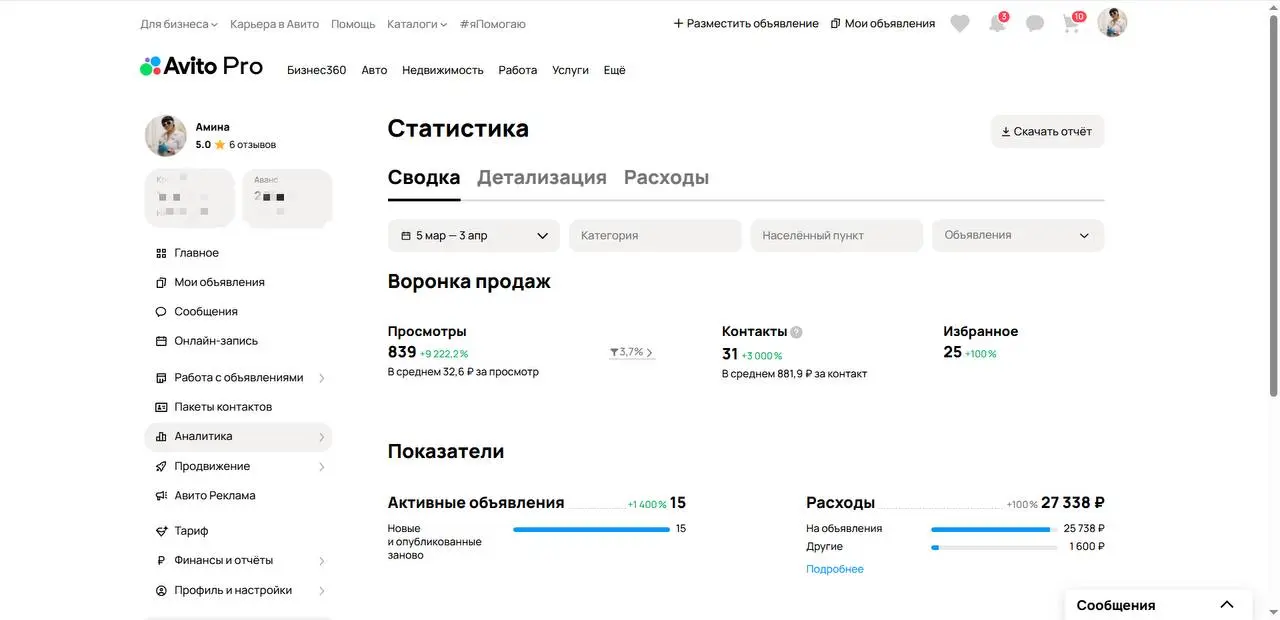Open the date range 5 мар — 3 апр dropdown
Screen dimensions: 1280x620
pyautogui.click(x=474, y=236)
